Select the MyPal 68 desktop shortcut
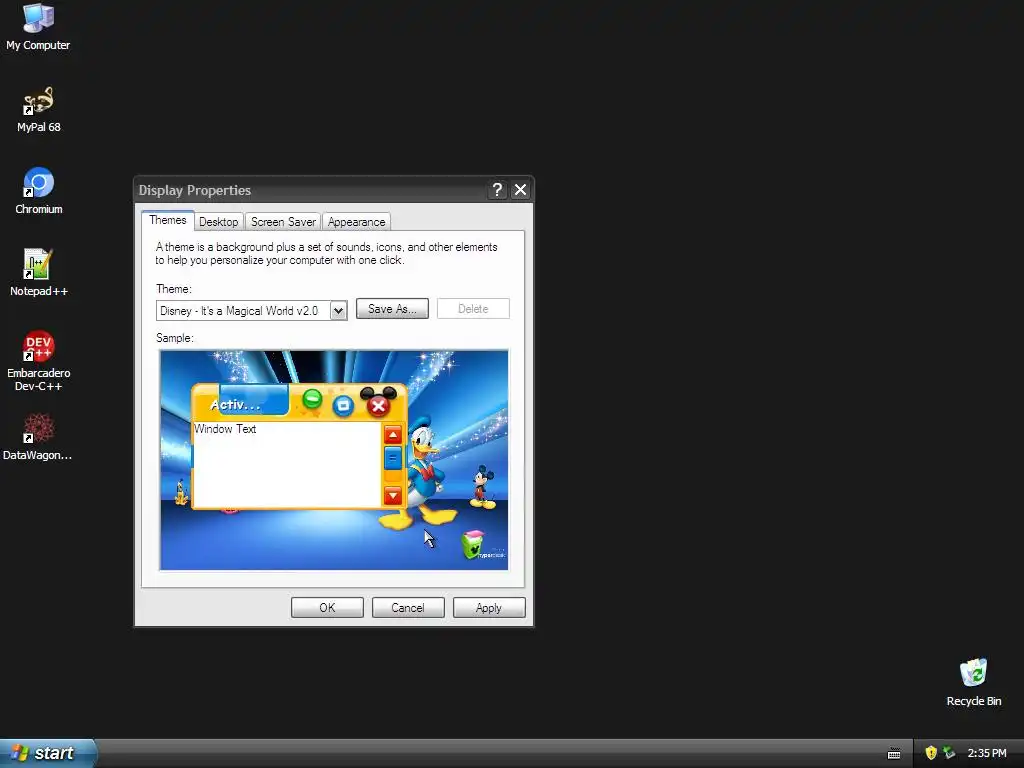Image resolution: width=1024 pixels, height=768 pixels. pyautogui.click(x=38, y=110)
